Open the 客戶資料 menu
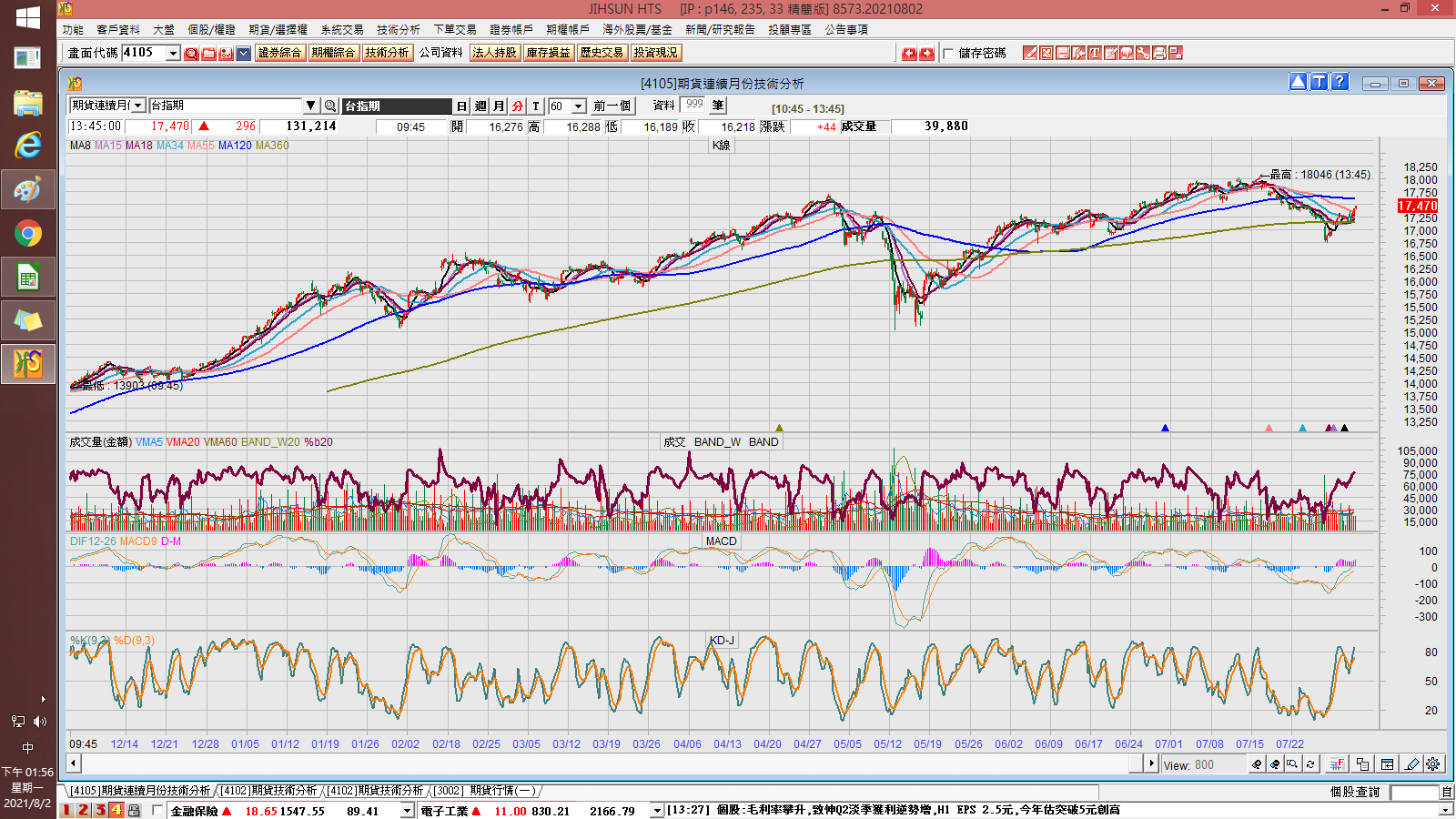Screen dimensions: 1456x819 click(118, 29)
